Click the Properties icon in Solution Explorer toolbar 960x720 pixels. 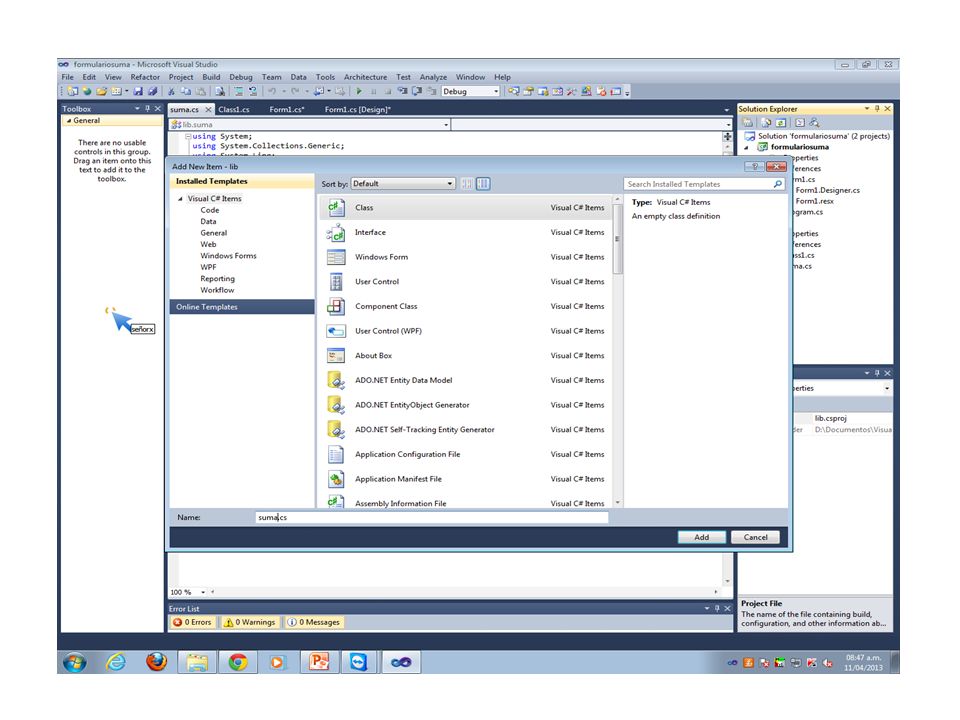coord(748,122)
